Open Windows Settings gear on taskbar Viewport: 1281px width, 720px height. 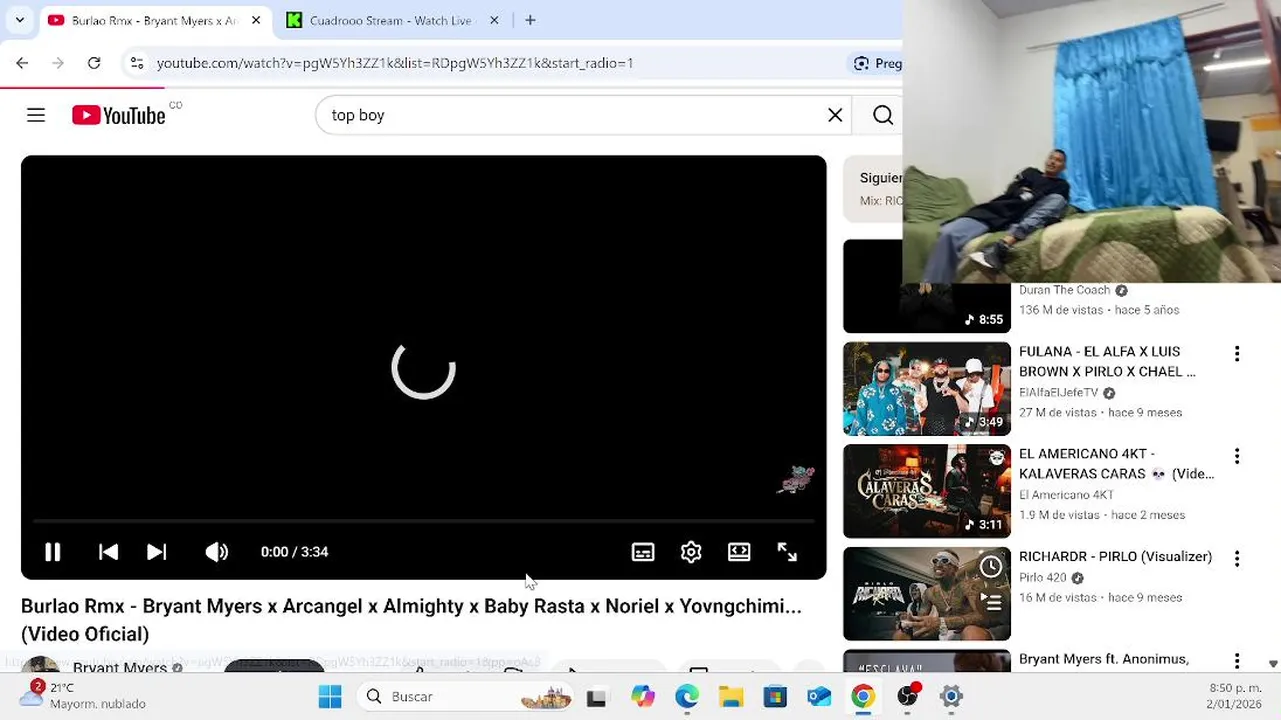click(951, 697)
